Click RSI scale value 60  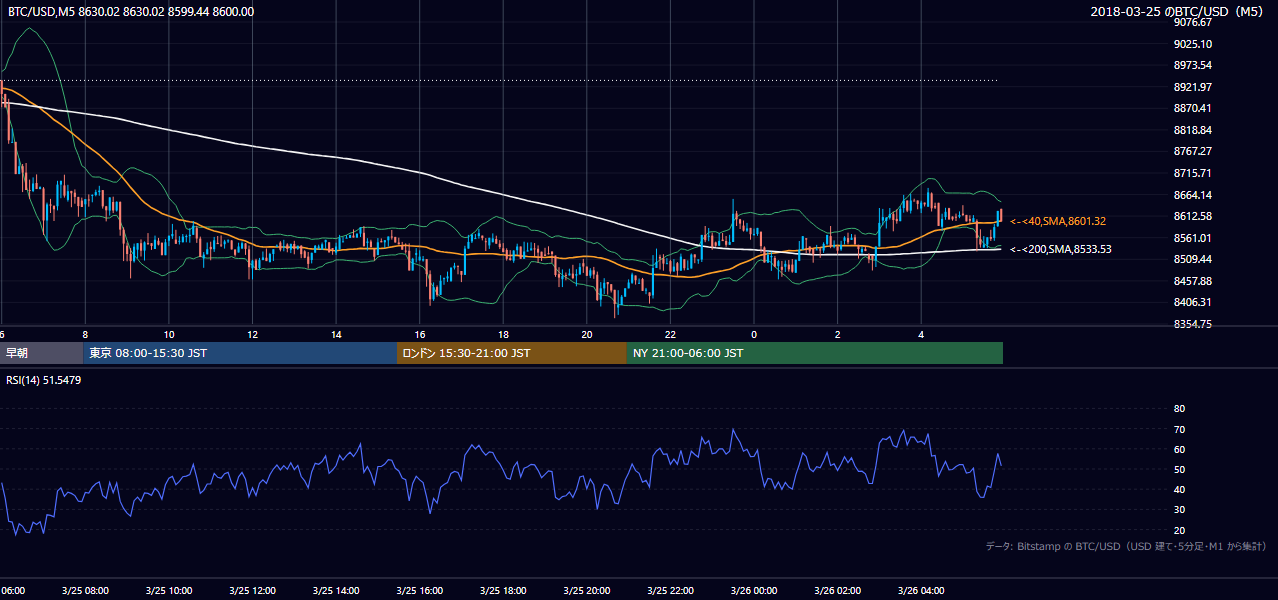[x=1179, y=449]
